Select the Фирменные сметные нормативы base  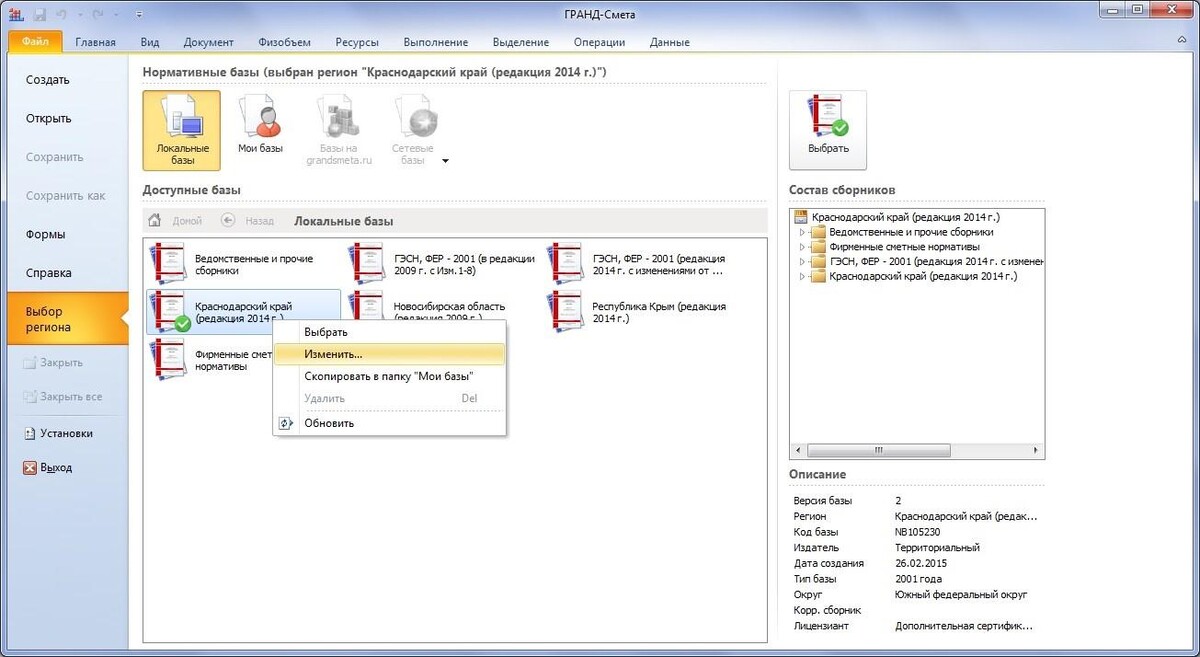tap(210, 360)
